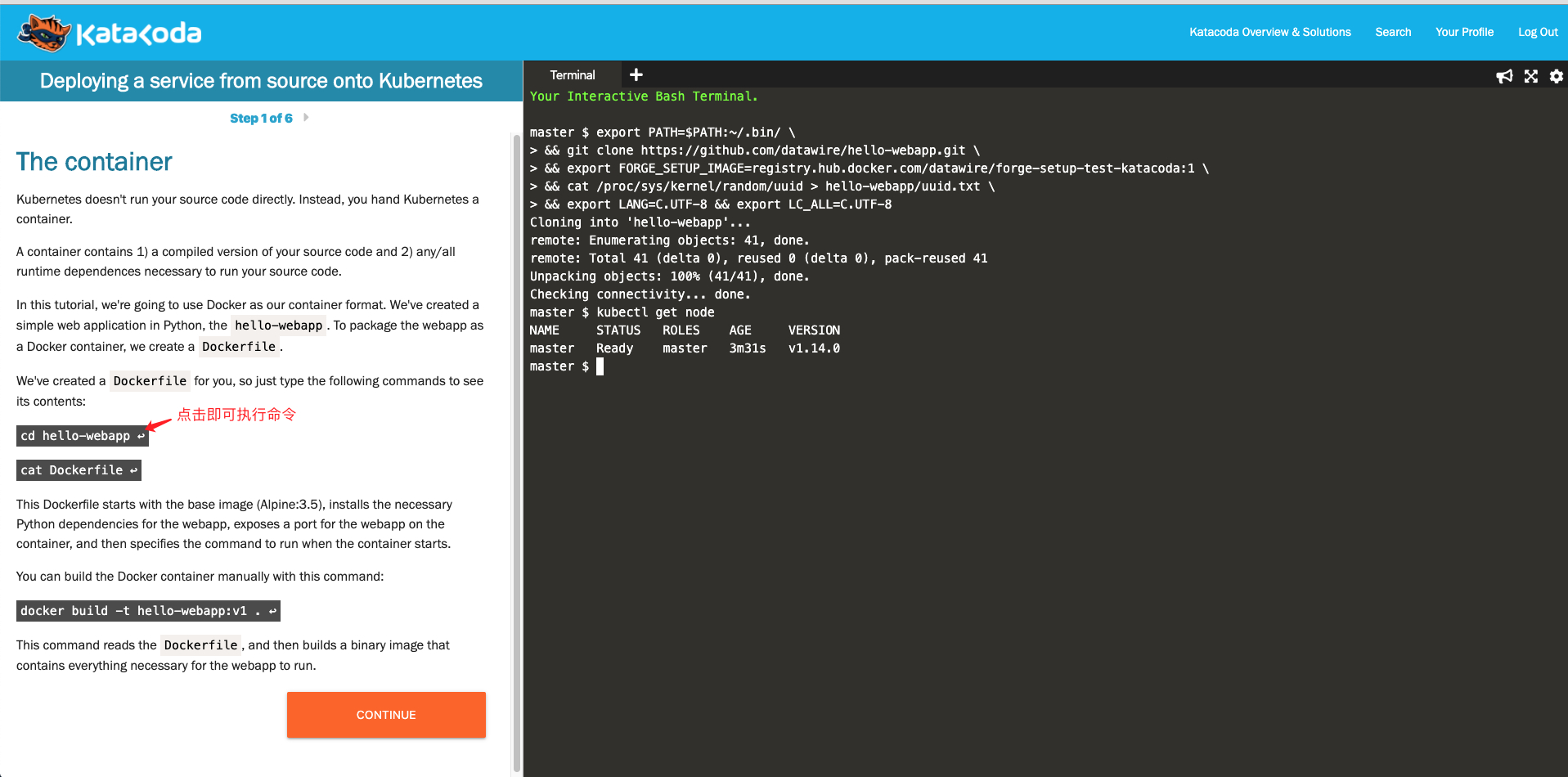
Task: Toggle fullscreen terminal with expand icon
Action: (x=1530, y=76)
